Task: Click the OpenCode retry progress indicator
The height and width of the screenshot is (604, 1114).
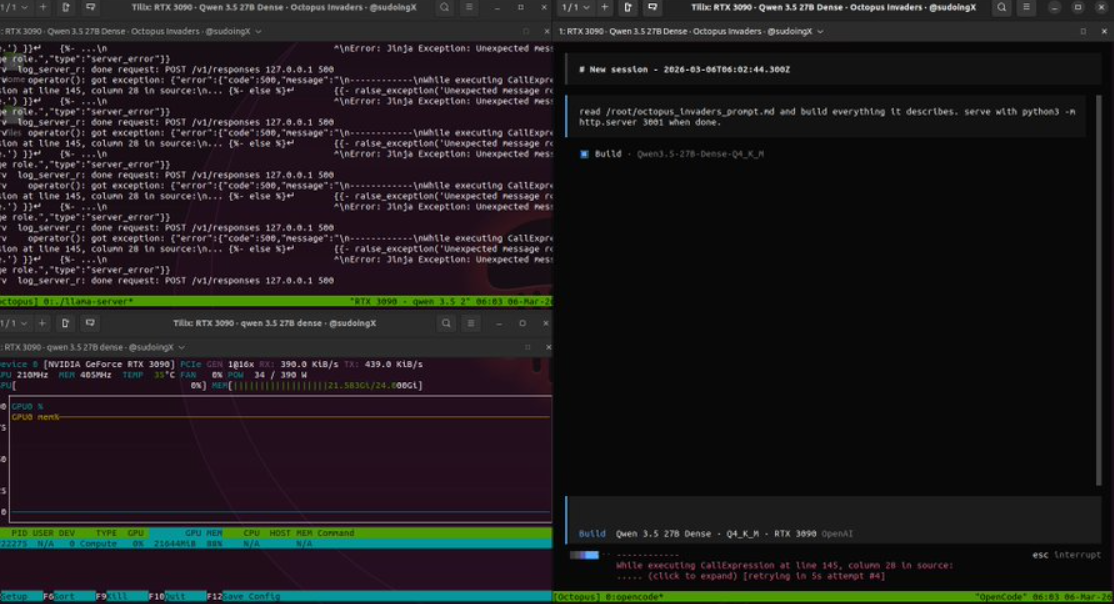Action: pos(585,555)
